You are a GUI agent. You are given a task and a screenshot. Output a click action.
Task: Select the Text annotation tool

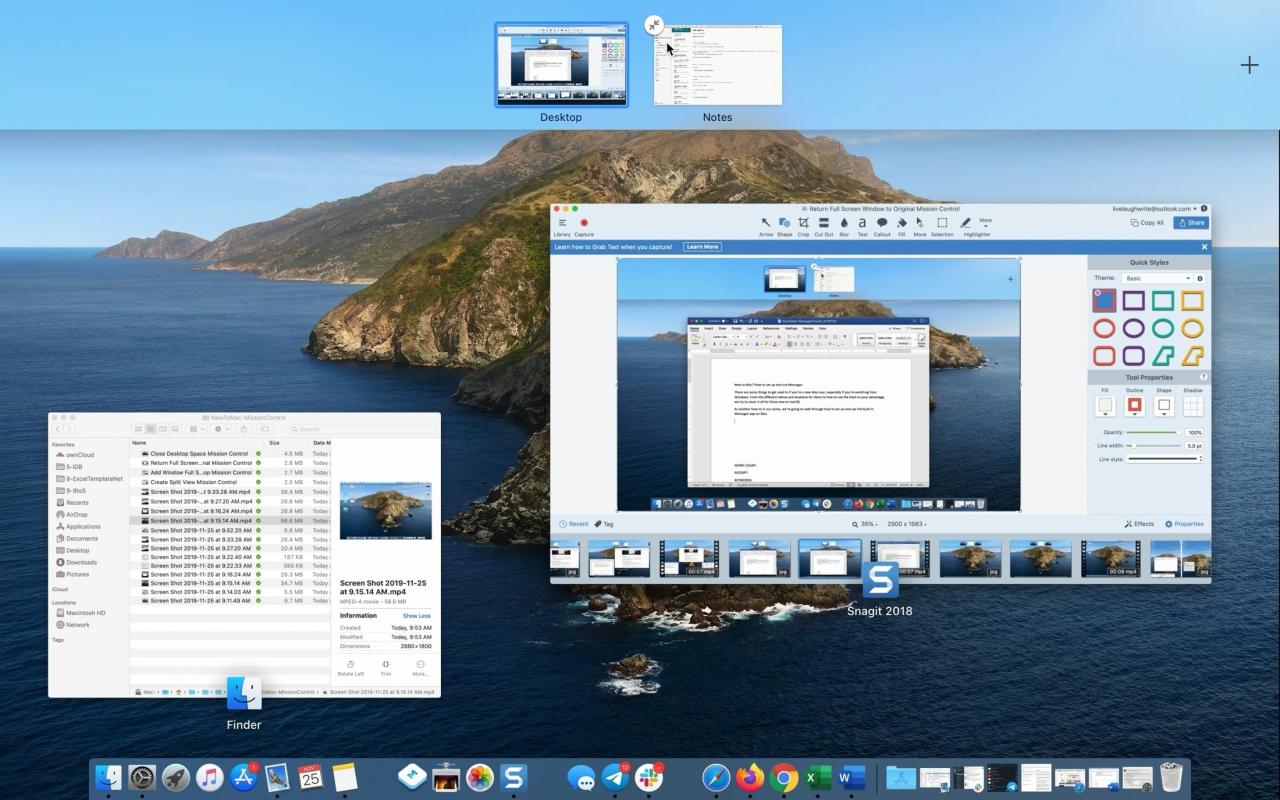point(862,223)
